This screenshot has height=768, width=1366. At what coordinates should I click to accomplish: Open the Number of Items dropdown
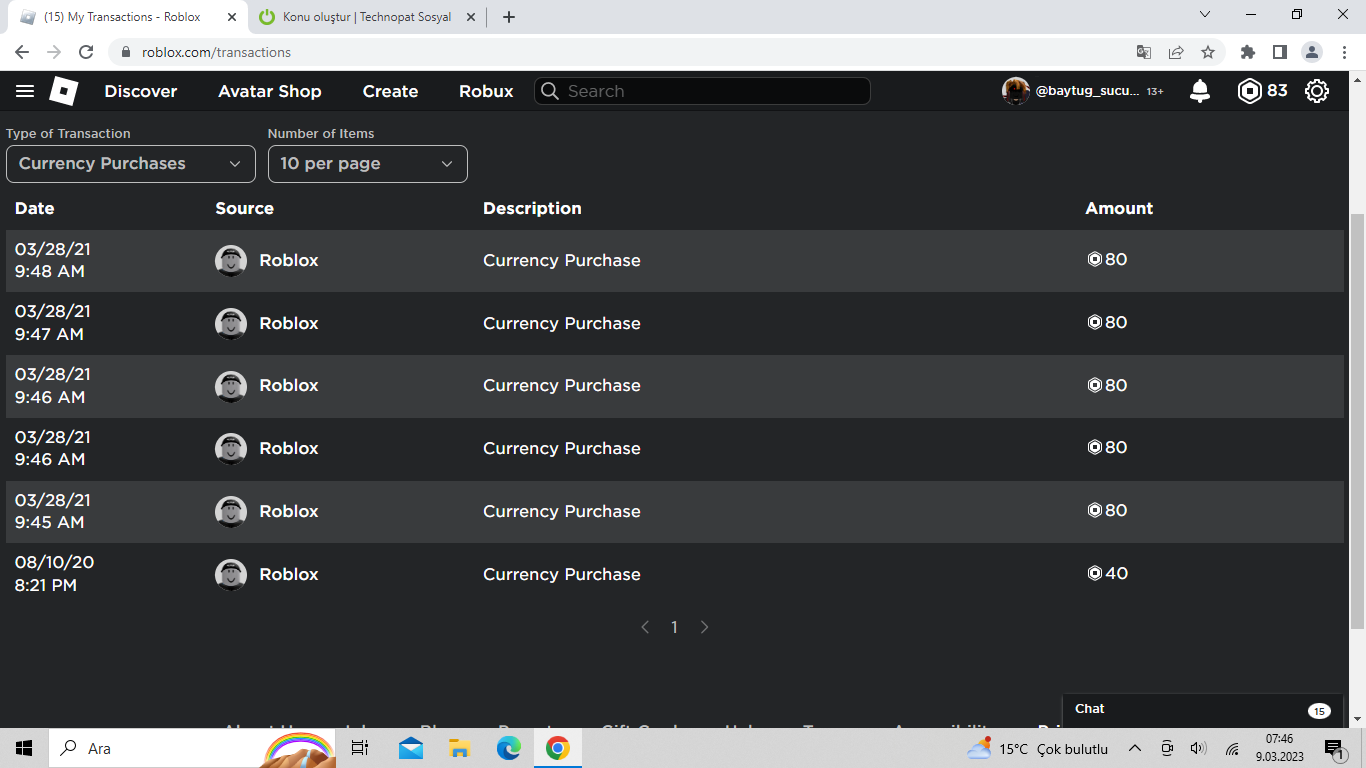pyautogui.click(x=367, y=164)
